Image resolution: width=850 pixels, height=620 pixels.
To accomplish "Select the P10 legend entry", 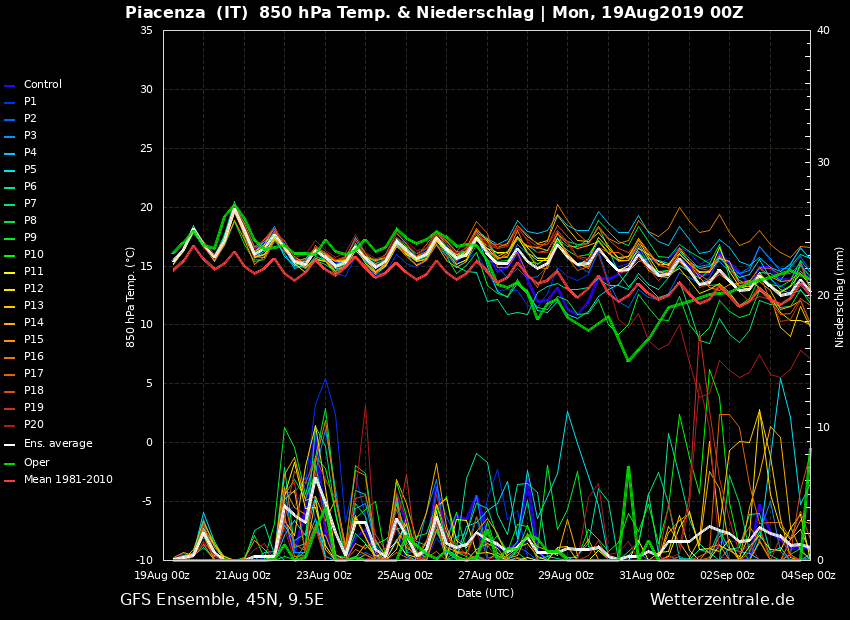I will (33, 255).
